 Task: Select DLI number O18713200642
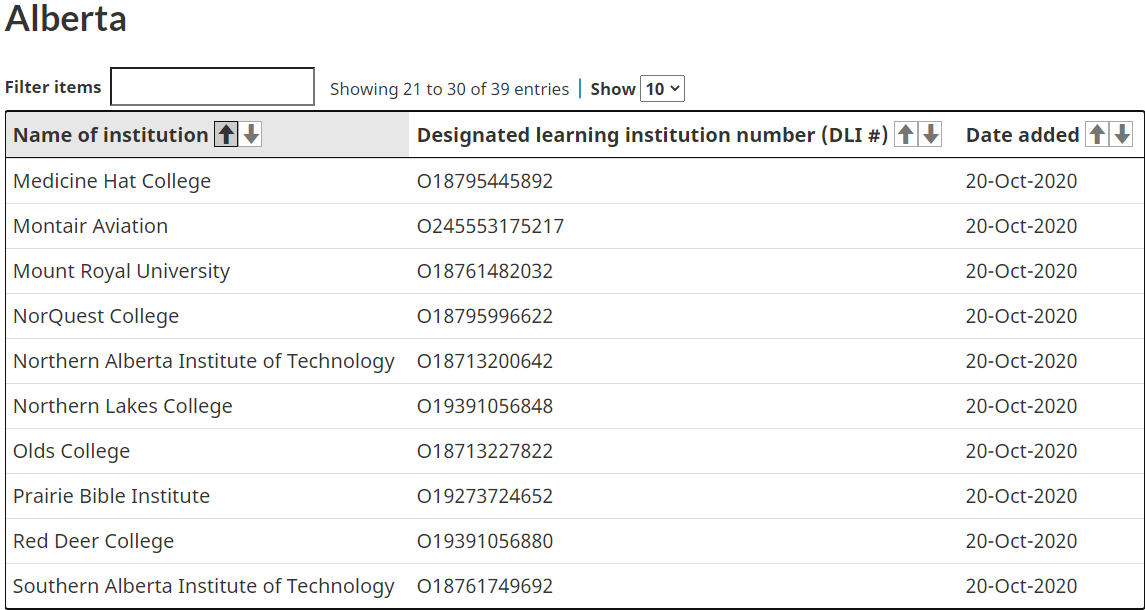coord(485,362)
